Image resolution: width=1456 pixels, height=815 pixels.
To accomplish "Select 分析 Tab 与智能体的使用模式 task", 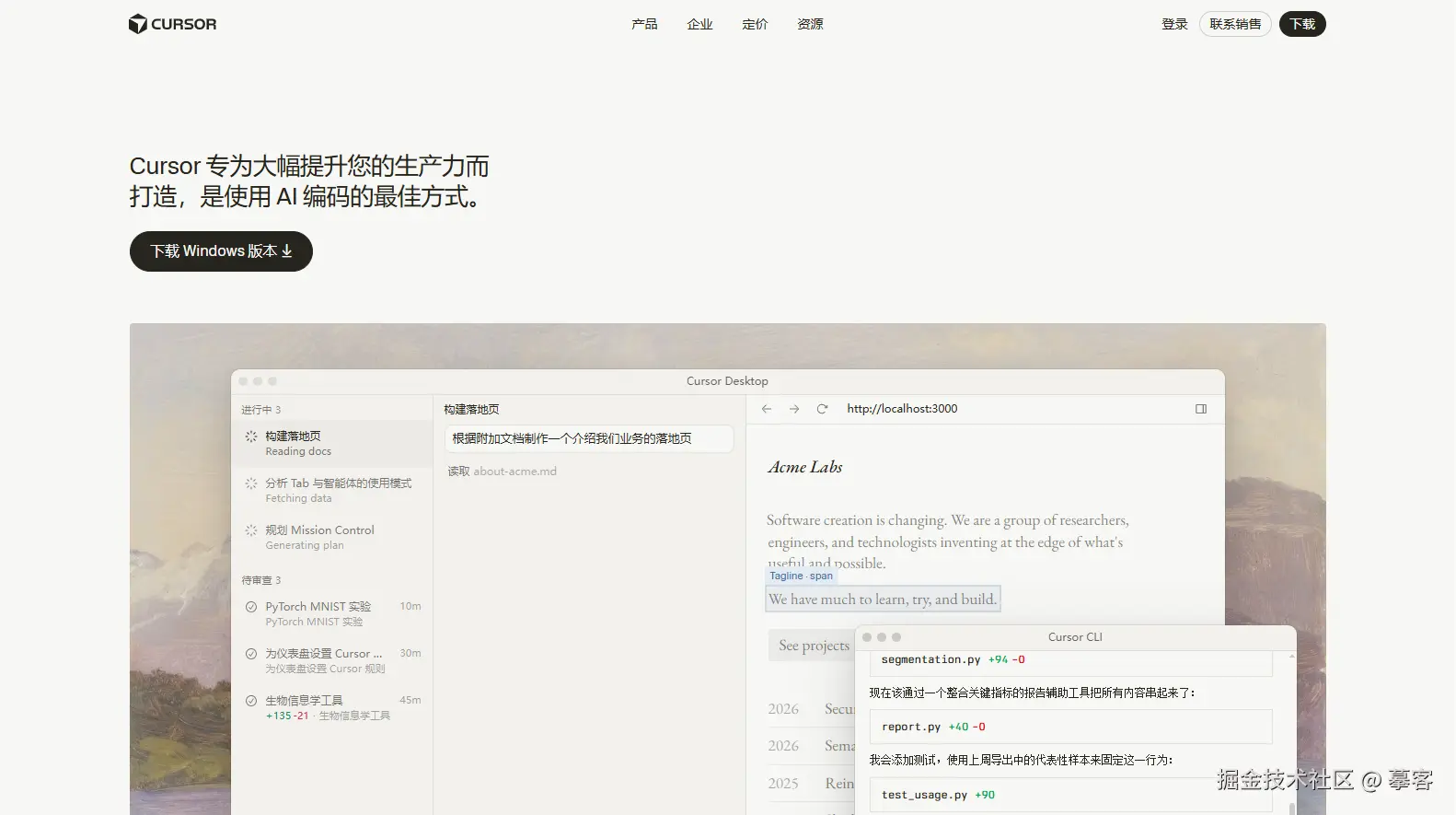I will click(332, 490).
